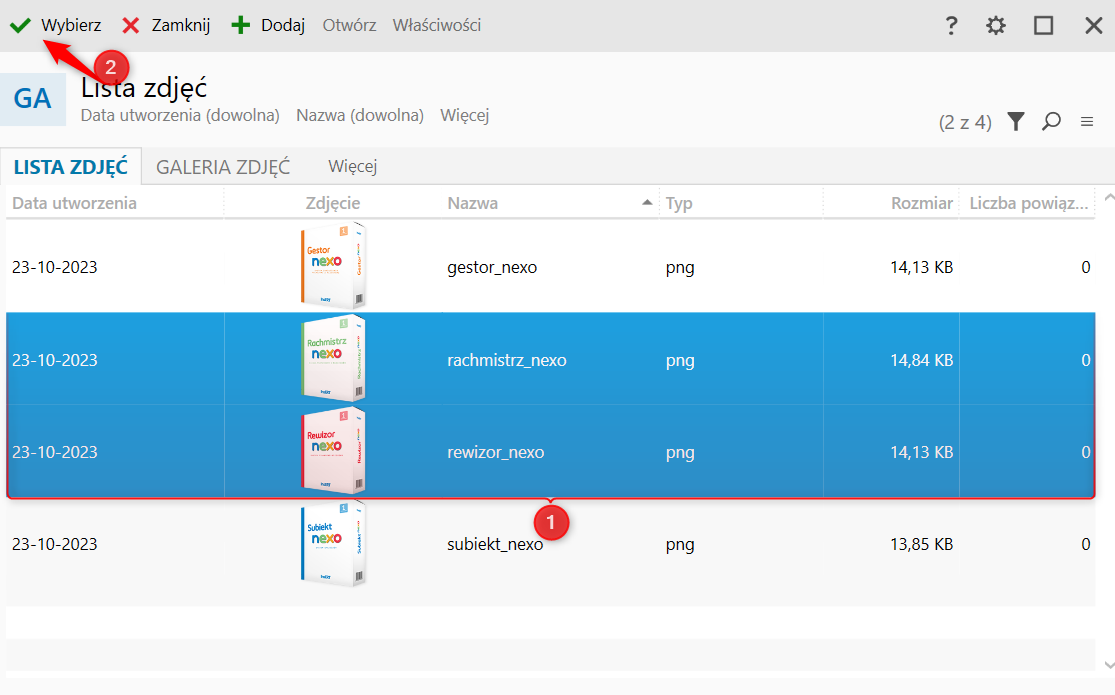Viewport: 1115px width, 695px height.
Task: Select the rewizor_nexo box thumbnail
Action: tap(333, 450)
